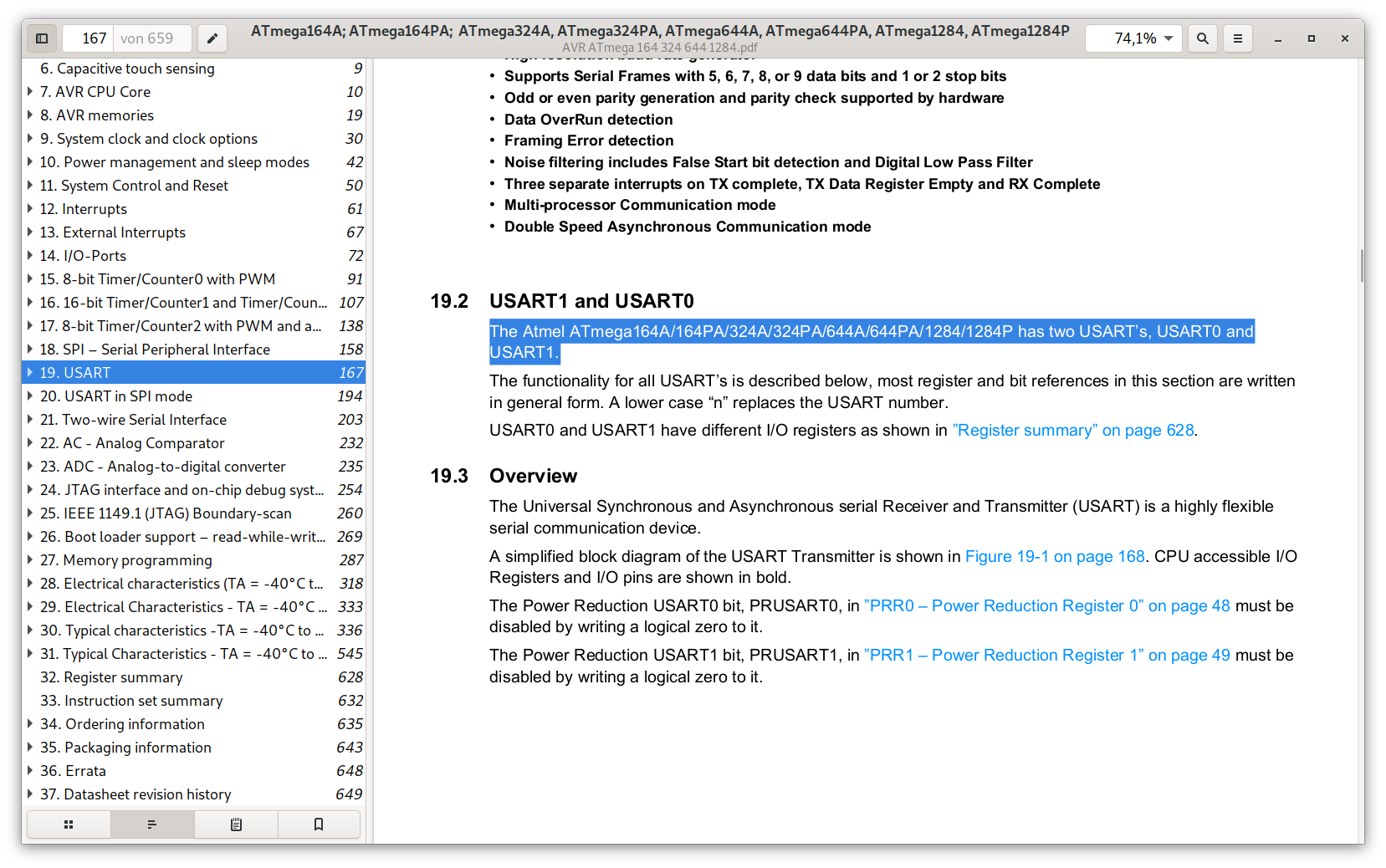Image resolution: width=1386 pixels, height=868 pixels.
Task: Select 13. External Interrupts in outline
Action: click(194, 232)
